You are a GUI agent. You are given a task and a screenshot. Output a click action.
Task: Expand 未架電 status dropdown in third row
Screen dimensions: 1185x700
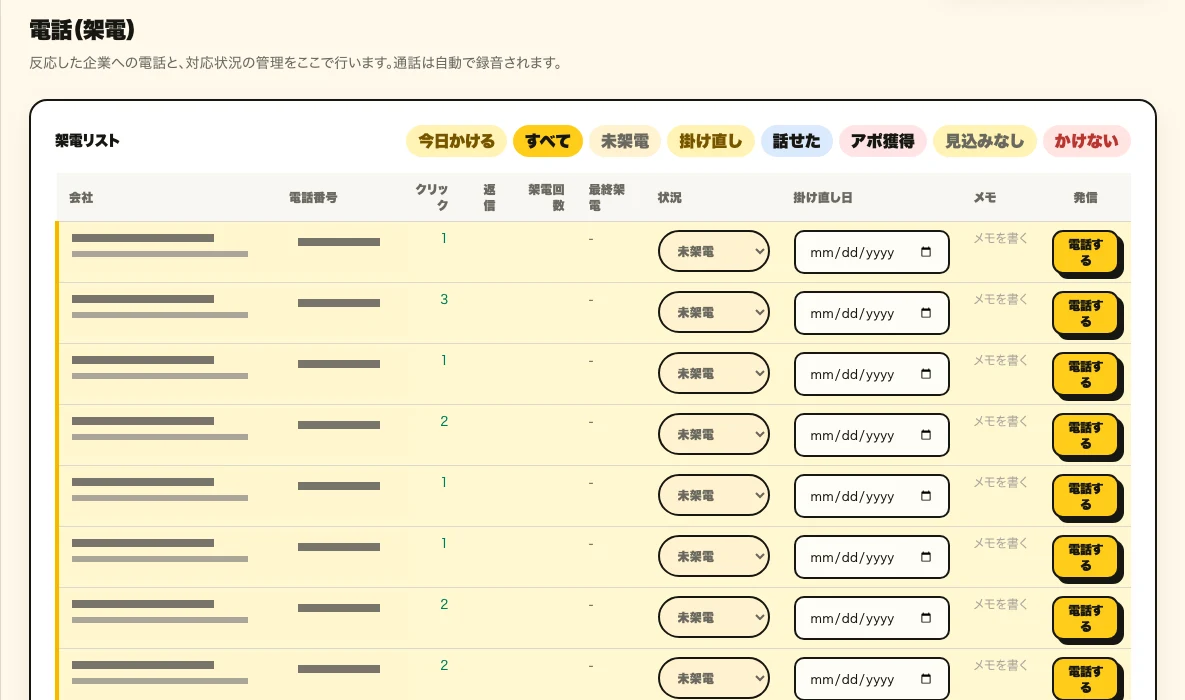coord(714,373)
